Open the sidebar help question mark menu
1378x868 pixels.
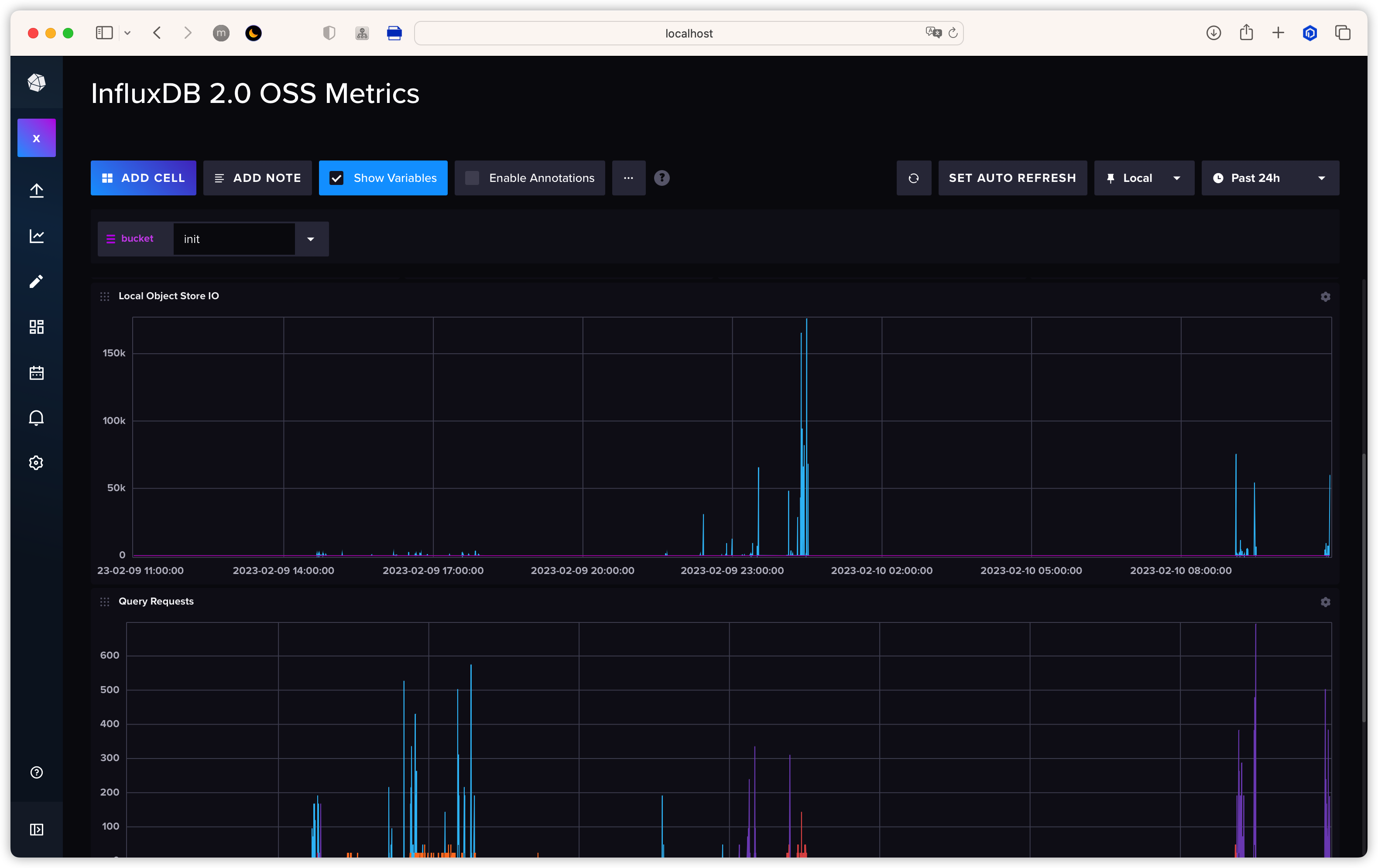36,772
